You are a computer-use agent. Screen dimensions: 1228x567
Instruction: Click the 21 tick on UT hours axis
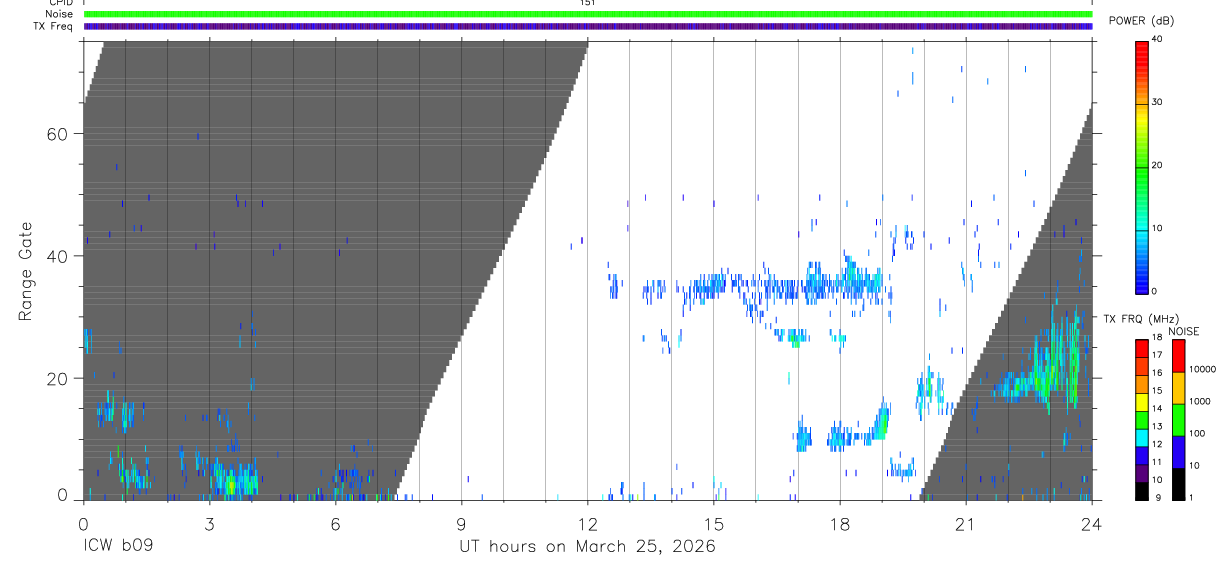[x=966, y=523]
